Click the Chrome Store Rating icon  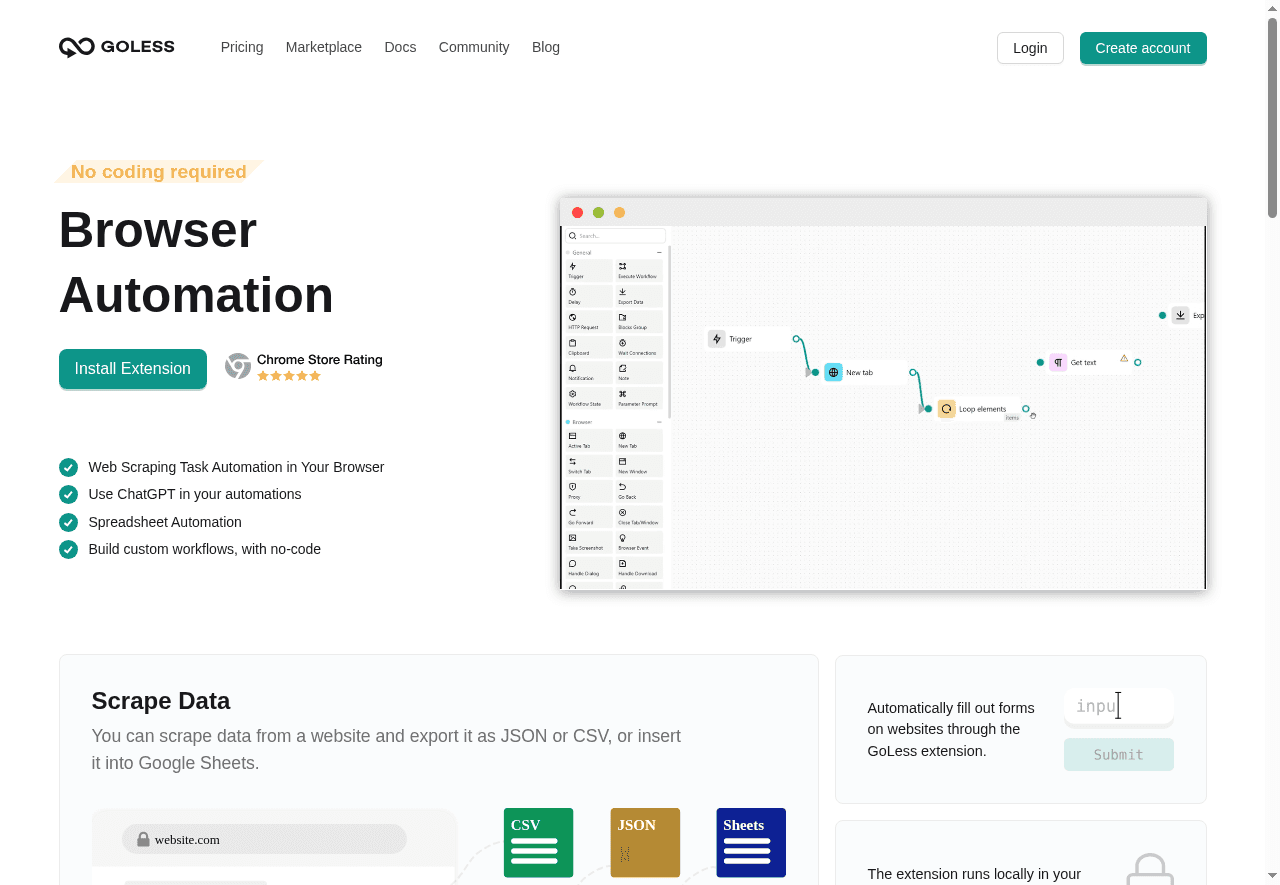tap(238, 366)
